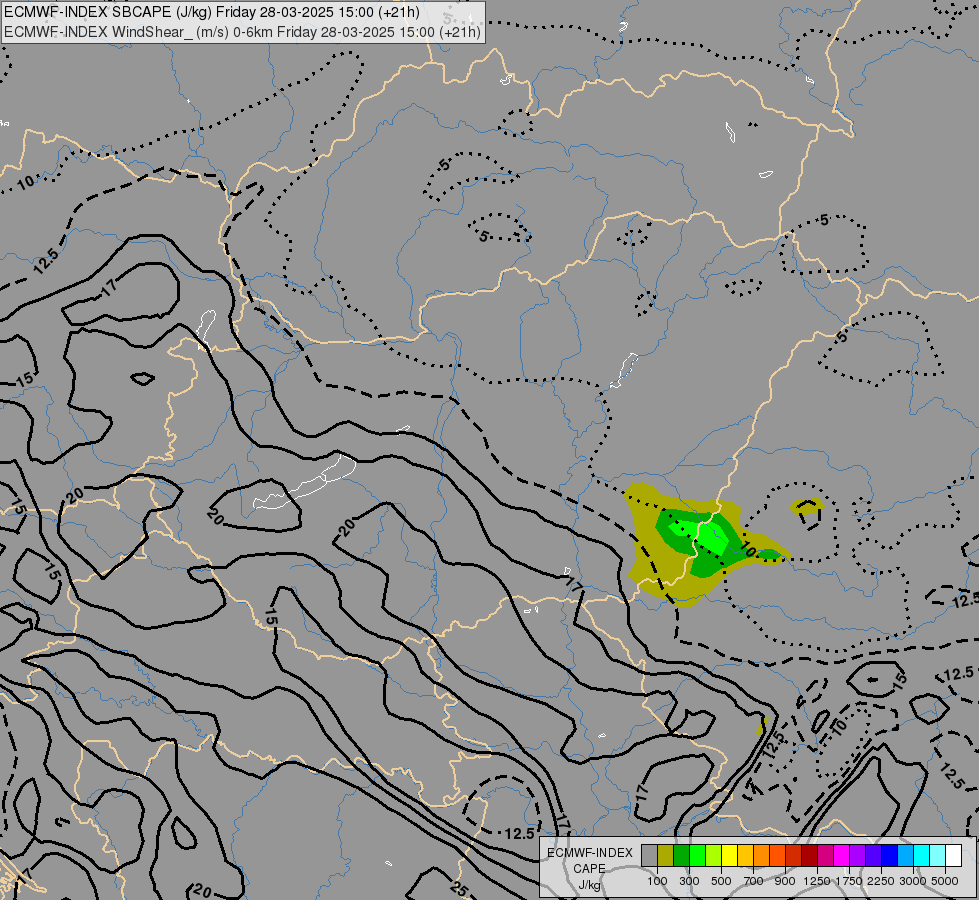Click the orange swatch above 700
979x900 pixels.
click(x=762, y=856)
